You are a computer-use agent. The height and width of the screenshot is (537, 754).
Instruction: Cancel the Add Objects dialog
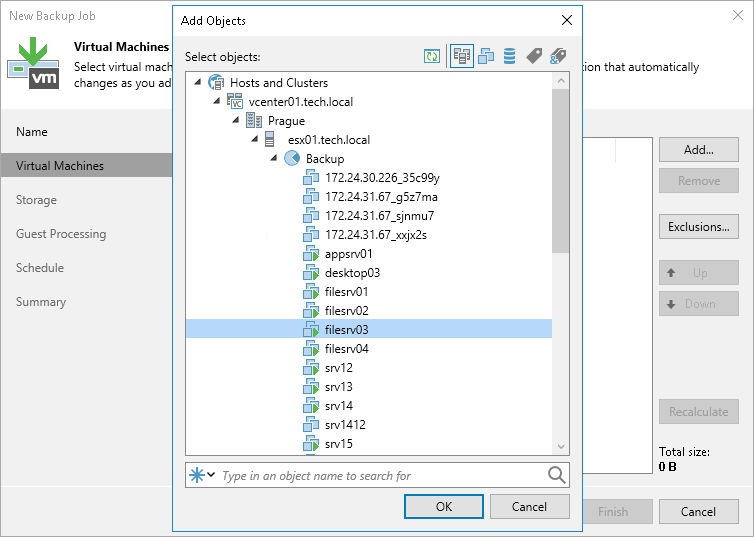(x=529, y=506)
